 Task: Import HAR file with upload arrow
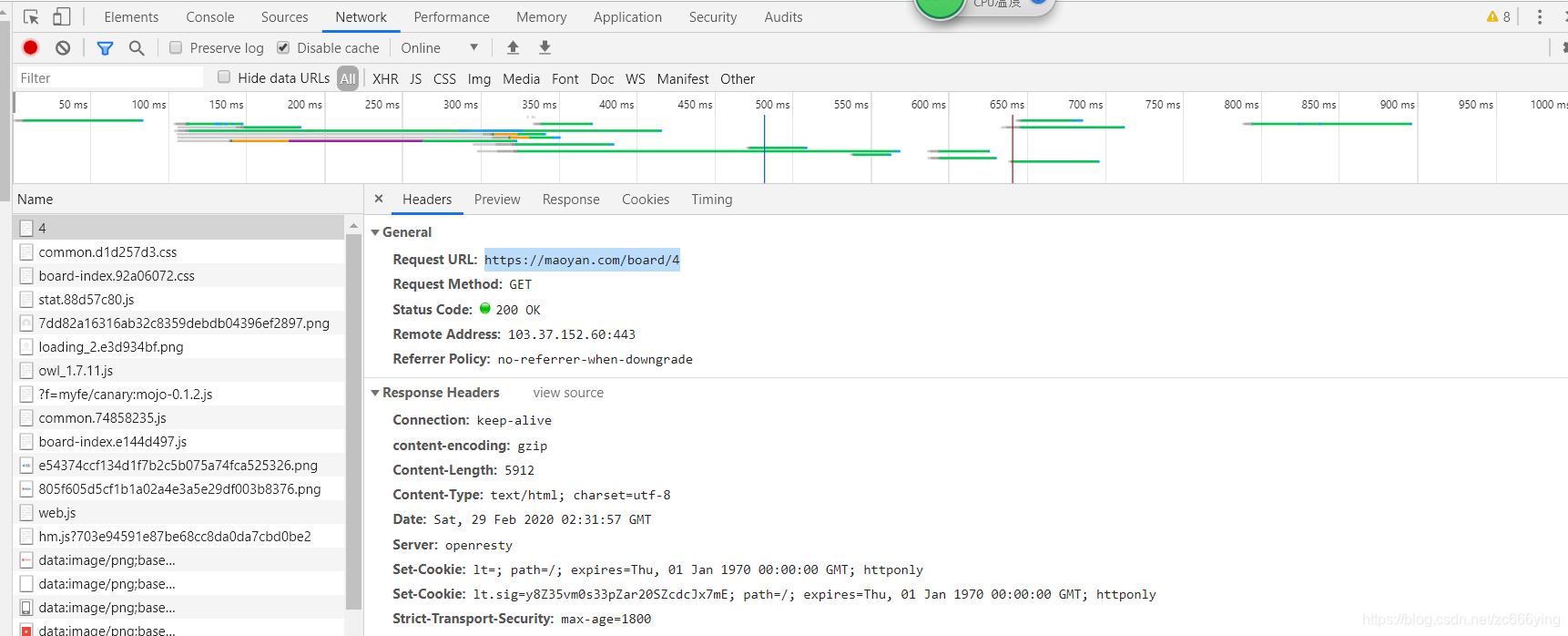point(513,47)
